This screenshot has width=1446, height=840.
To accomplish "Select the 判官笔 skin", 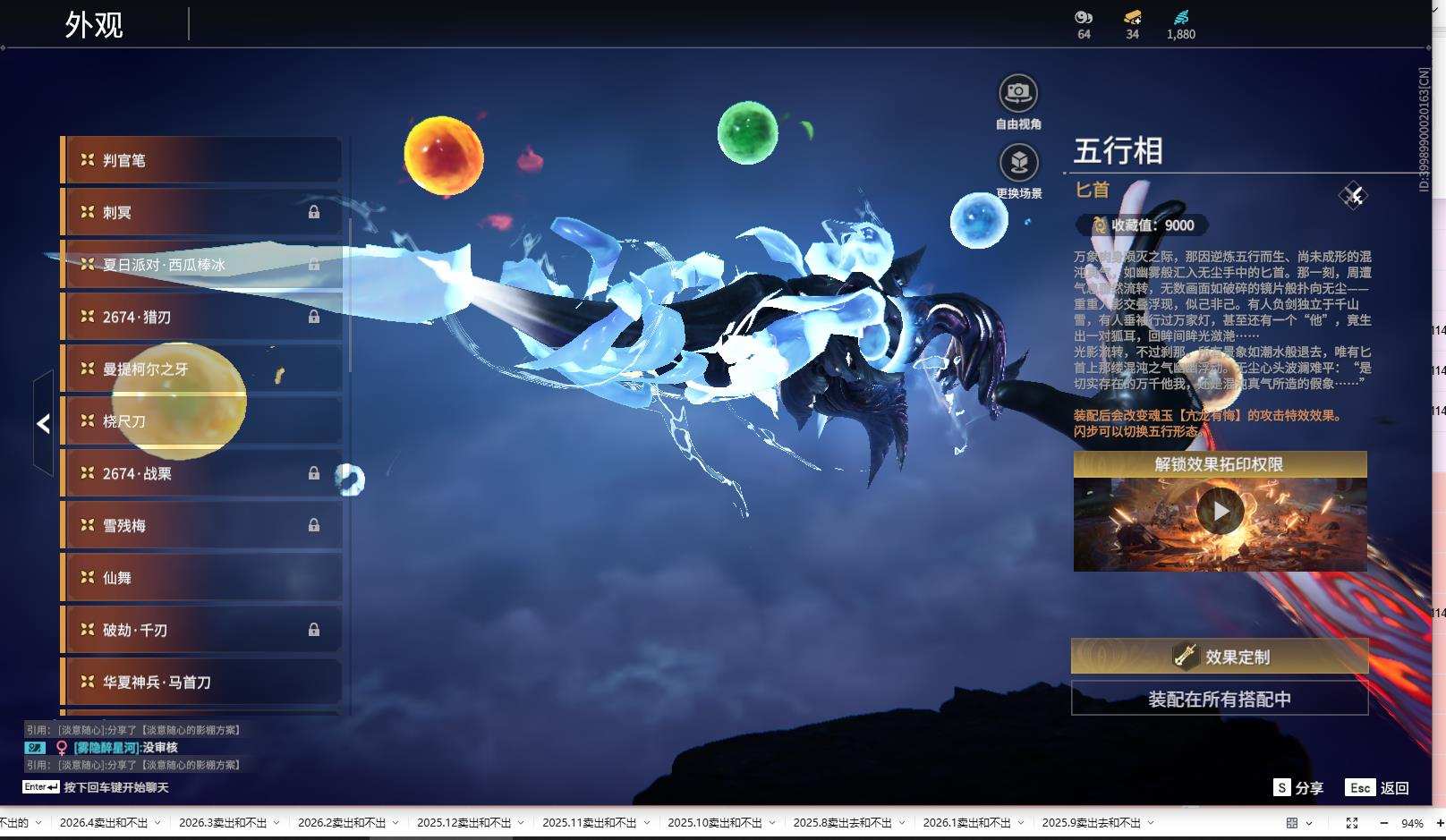I will (x=201, y=160).
